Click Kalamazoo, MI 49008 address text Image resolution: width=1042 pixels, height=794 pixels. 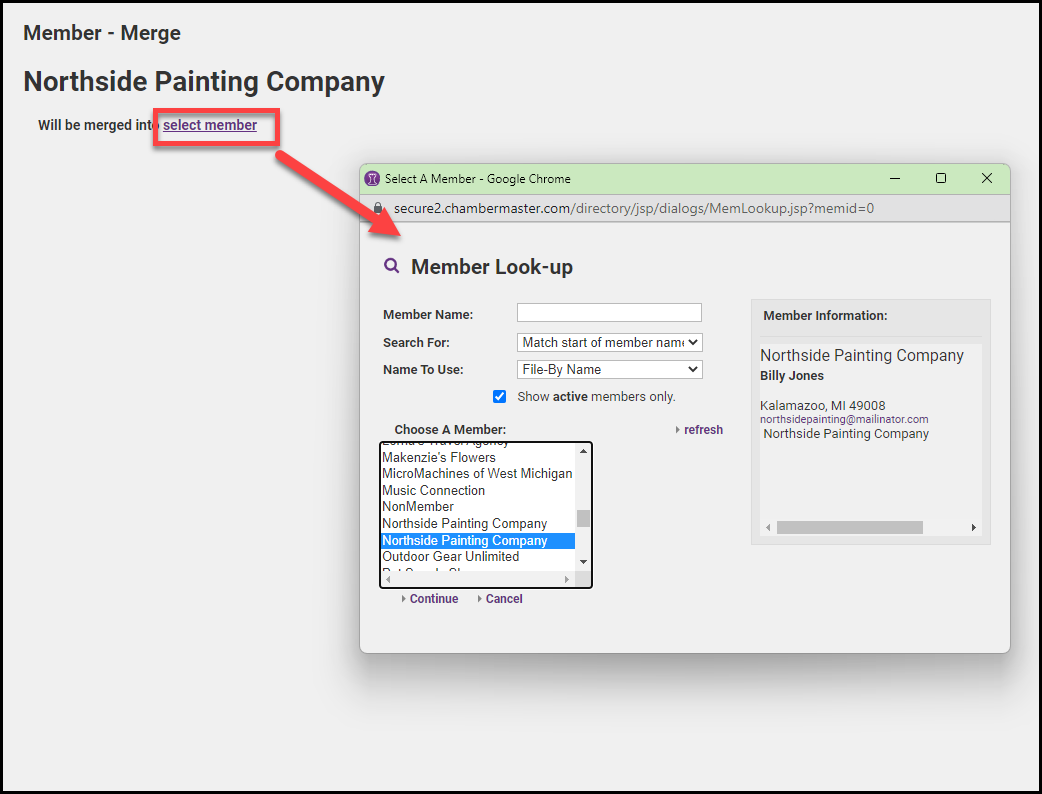[x=823, y=405]
